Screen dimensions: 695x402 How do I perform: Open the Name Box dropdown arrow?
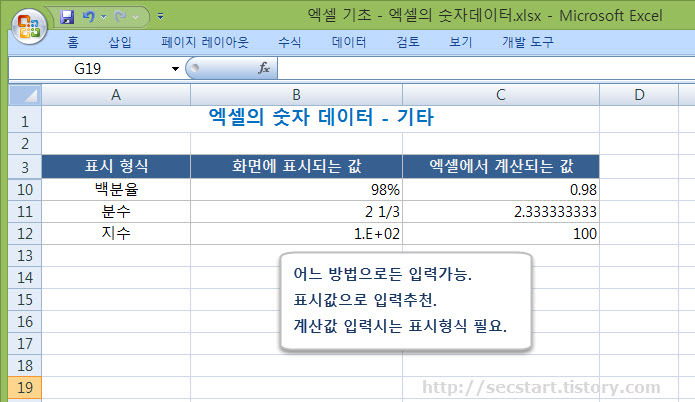click(x=176, y=69)
